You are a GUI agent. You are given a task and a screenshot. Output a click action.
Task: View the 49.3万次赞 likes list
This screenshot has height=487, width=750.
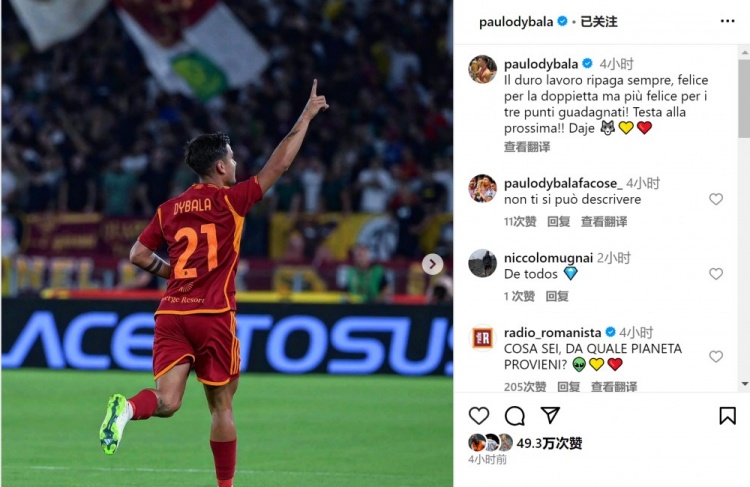tap(549, 443)
